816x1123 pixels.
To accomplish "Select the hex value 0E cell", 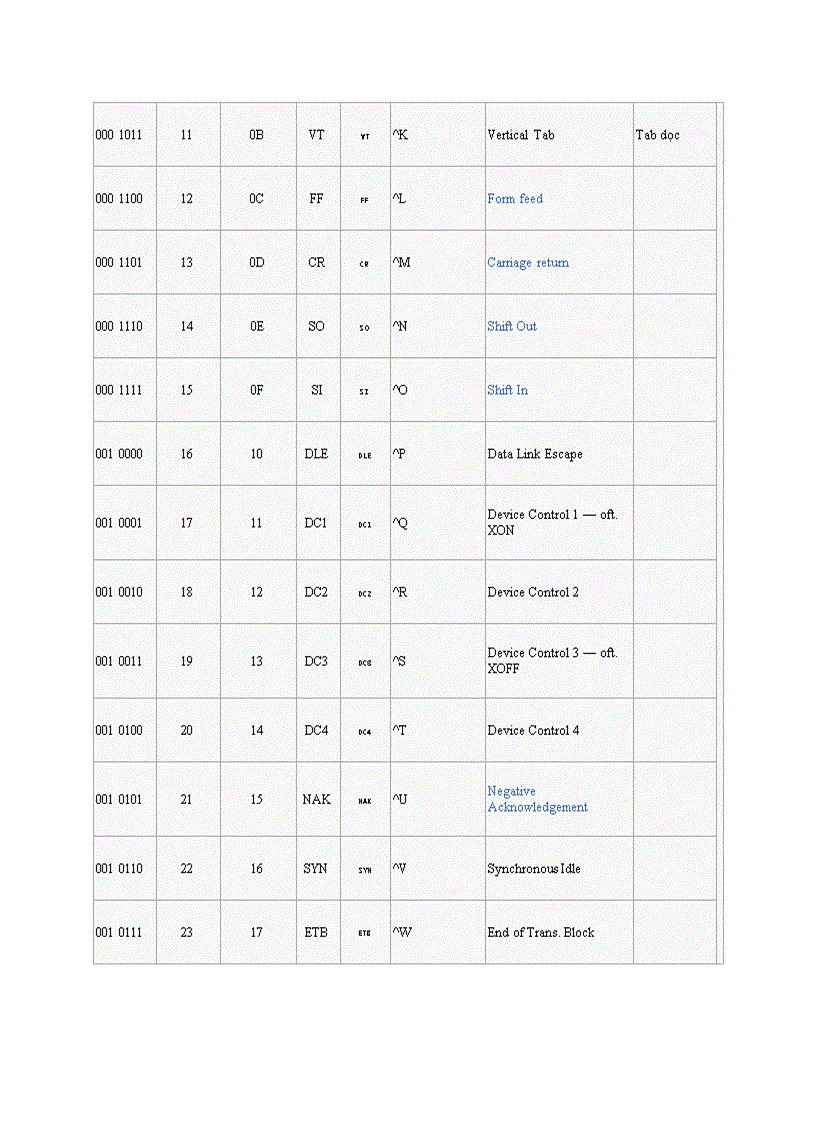I will pyautogui.click(x=257, y=327).
